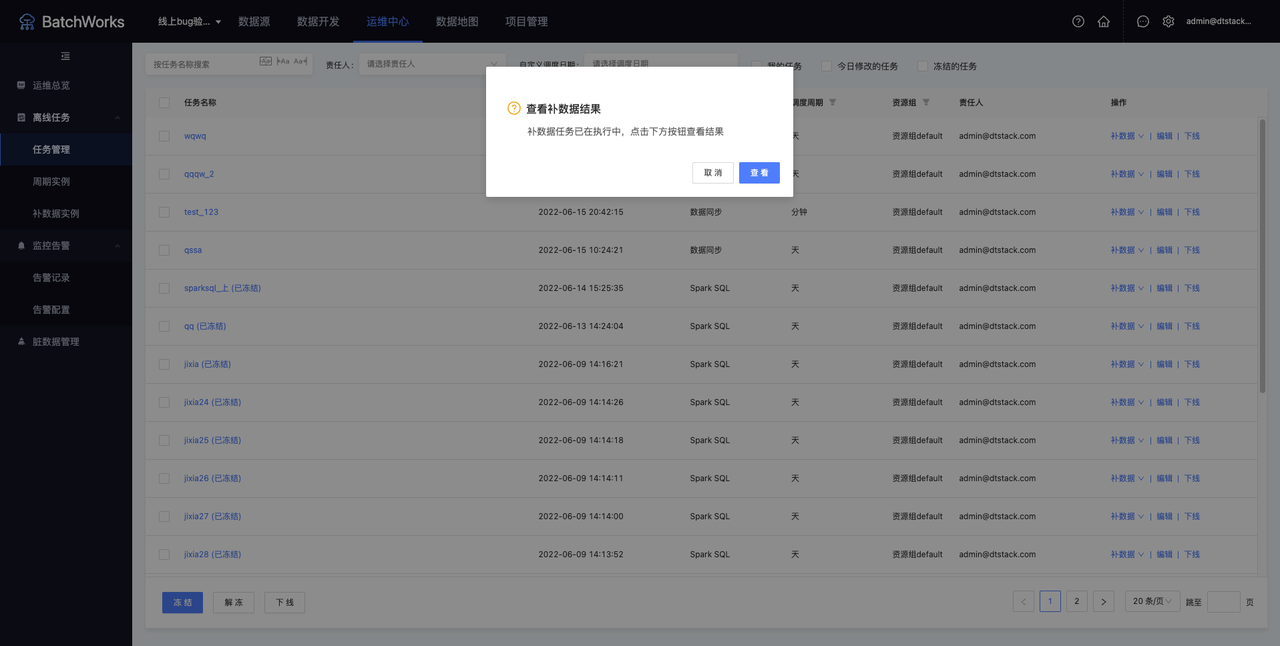Tick the select-all checkbox in table header

164,102
